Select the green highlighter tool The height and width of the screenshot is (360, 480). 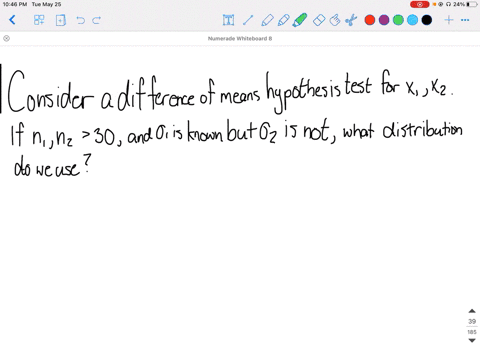(x=300, y=20)
